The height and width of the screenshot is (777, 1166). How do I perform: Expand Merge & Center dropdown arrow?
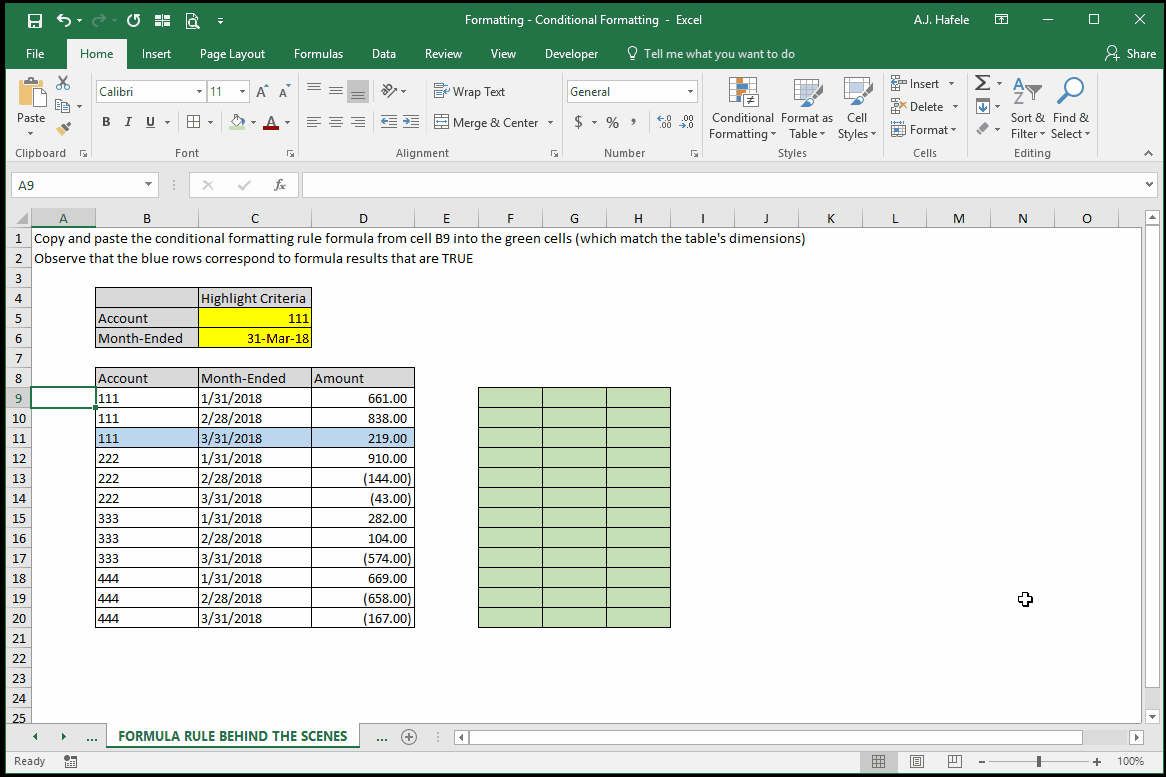pyautogui.click(x=550, y=123)
